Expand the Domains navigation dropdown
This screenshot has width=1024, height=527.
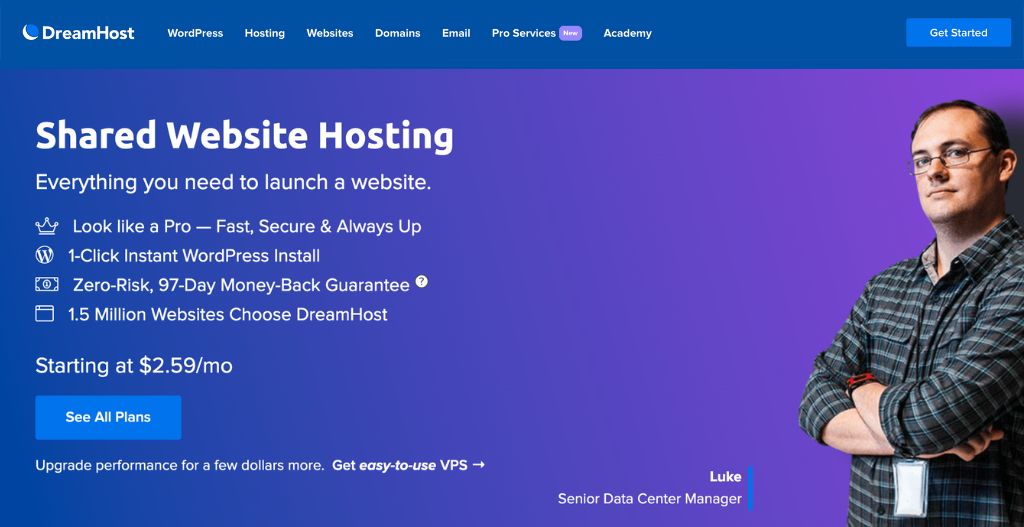397,33
